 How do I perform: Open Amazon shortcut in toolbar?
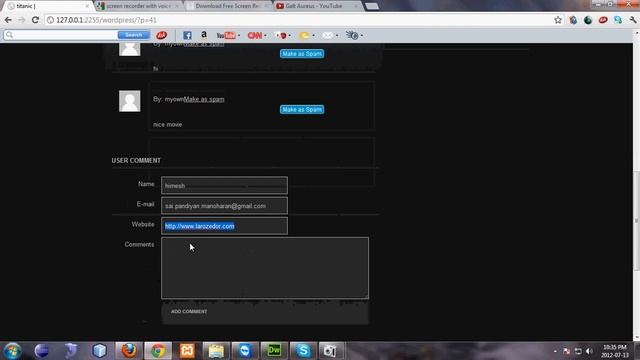click(x=204, y=35)
